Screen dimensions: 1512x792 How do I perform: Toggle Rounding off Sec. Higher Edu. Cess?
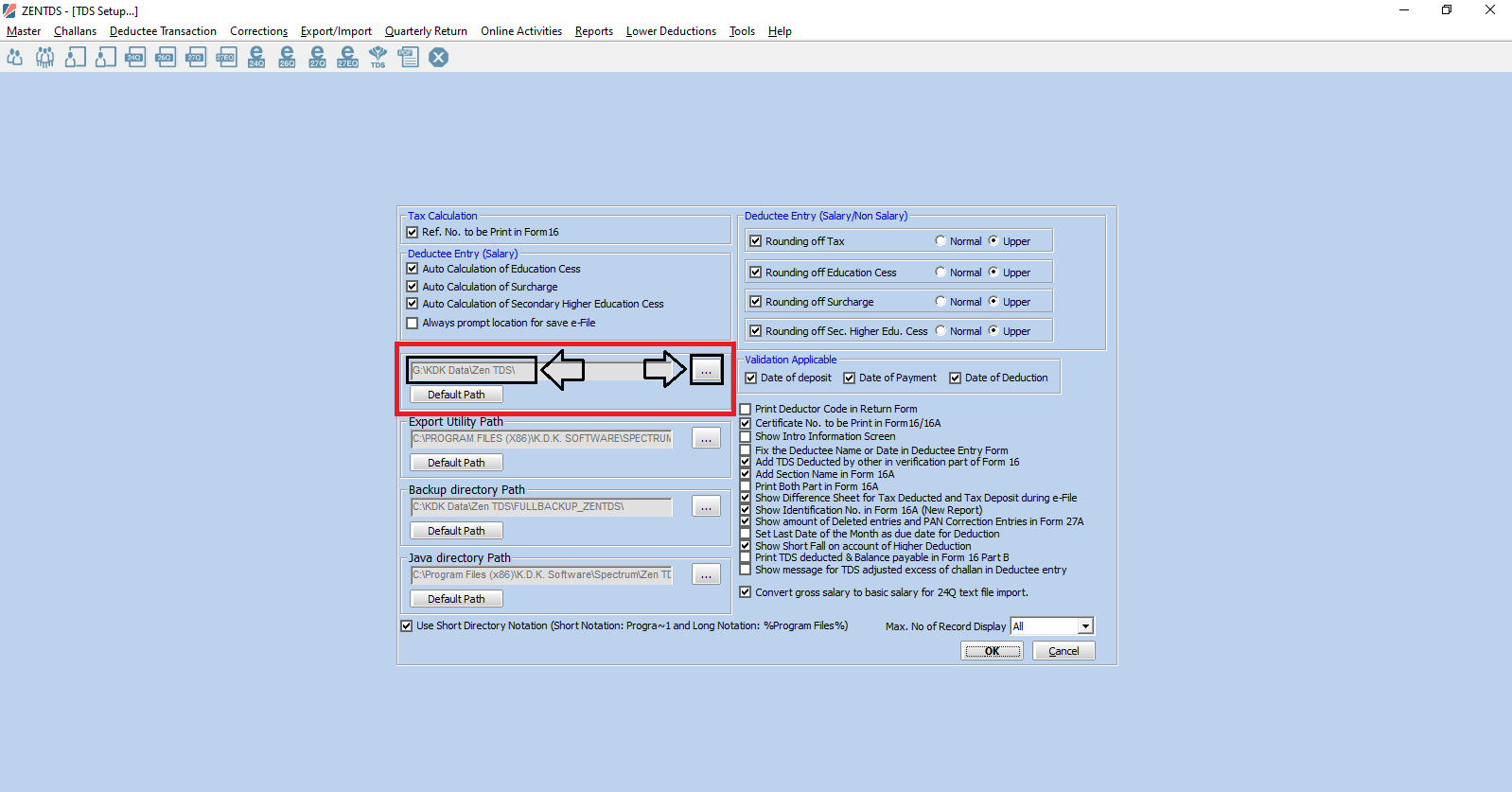(755, 331)
